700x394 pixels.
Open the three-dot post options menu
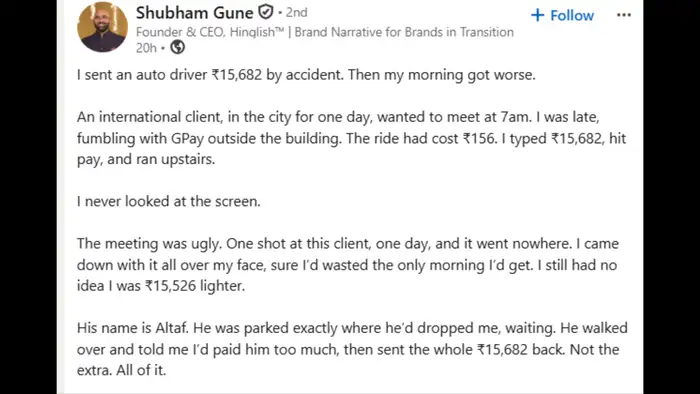point(624,15)
